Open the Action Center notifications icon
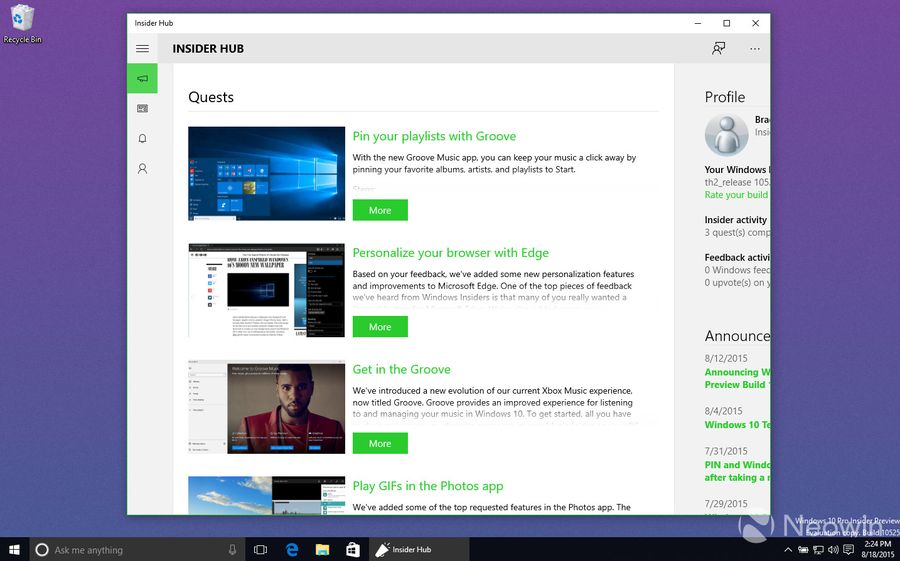This screenshot has width=900, height=561. 849,550
